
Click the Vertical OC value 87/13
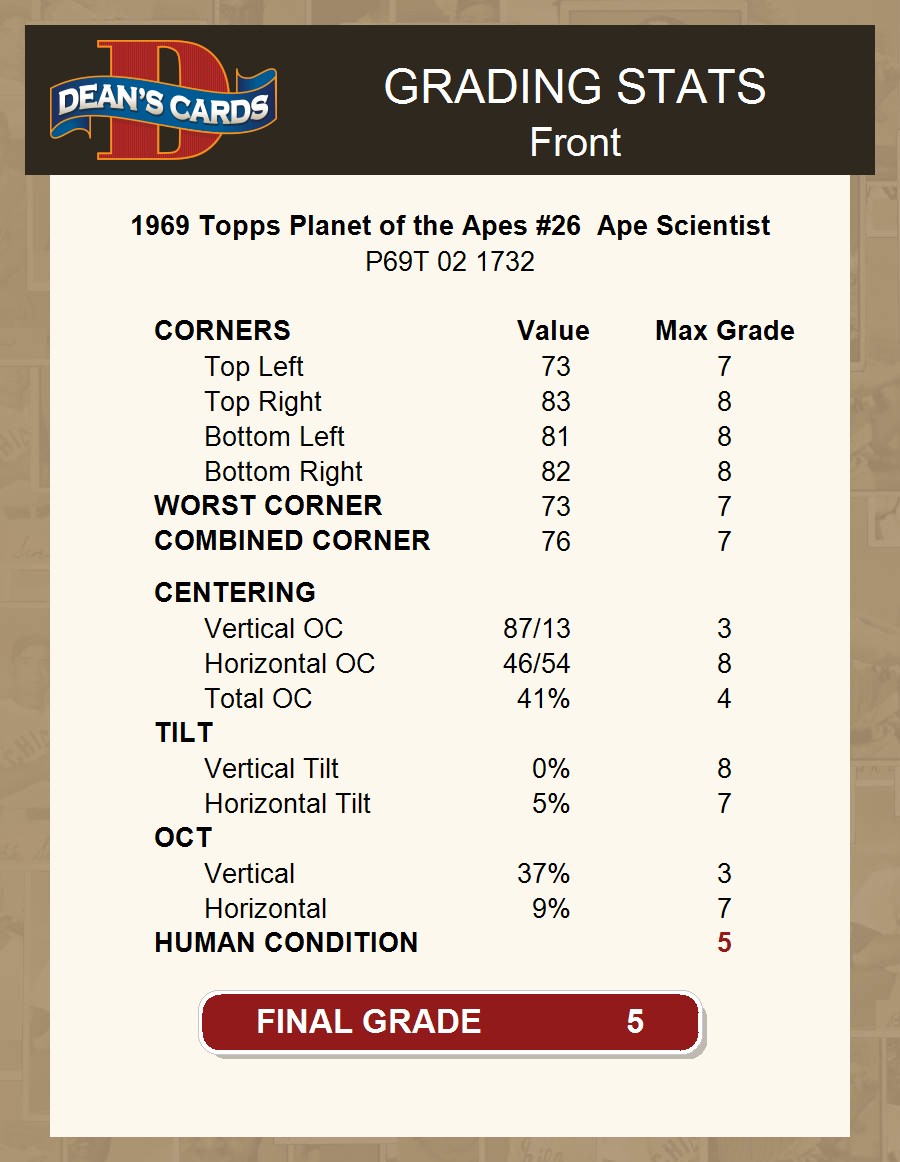[537, 629]
